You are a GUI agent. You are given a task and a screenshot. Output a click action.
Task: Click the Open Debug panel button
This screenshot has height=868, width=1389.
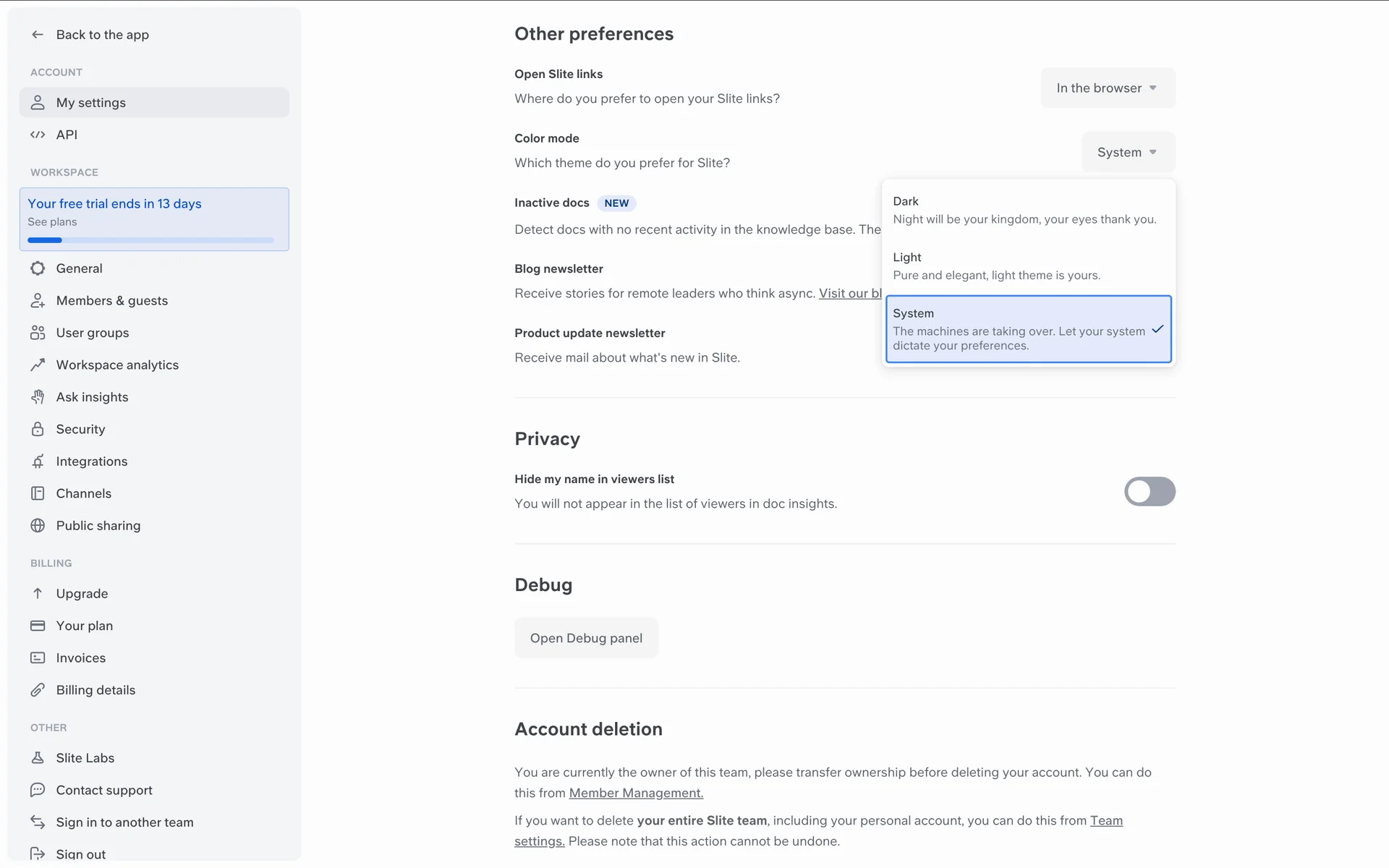pyautogui.click(x=586, y=638)
